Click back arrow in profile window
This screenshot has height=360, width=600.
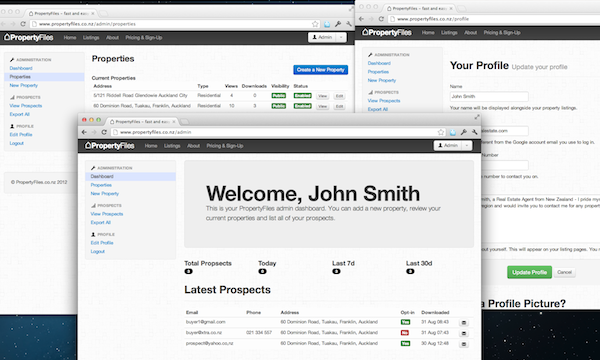click(361, 19)
